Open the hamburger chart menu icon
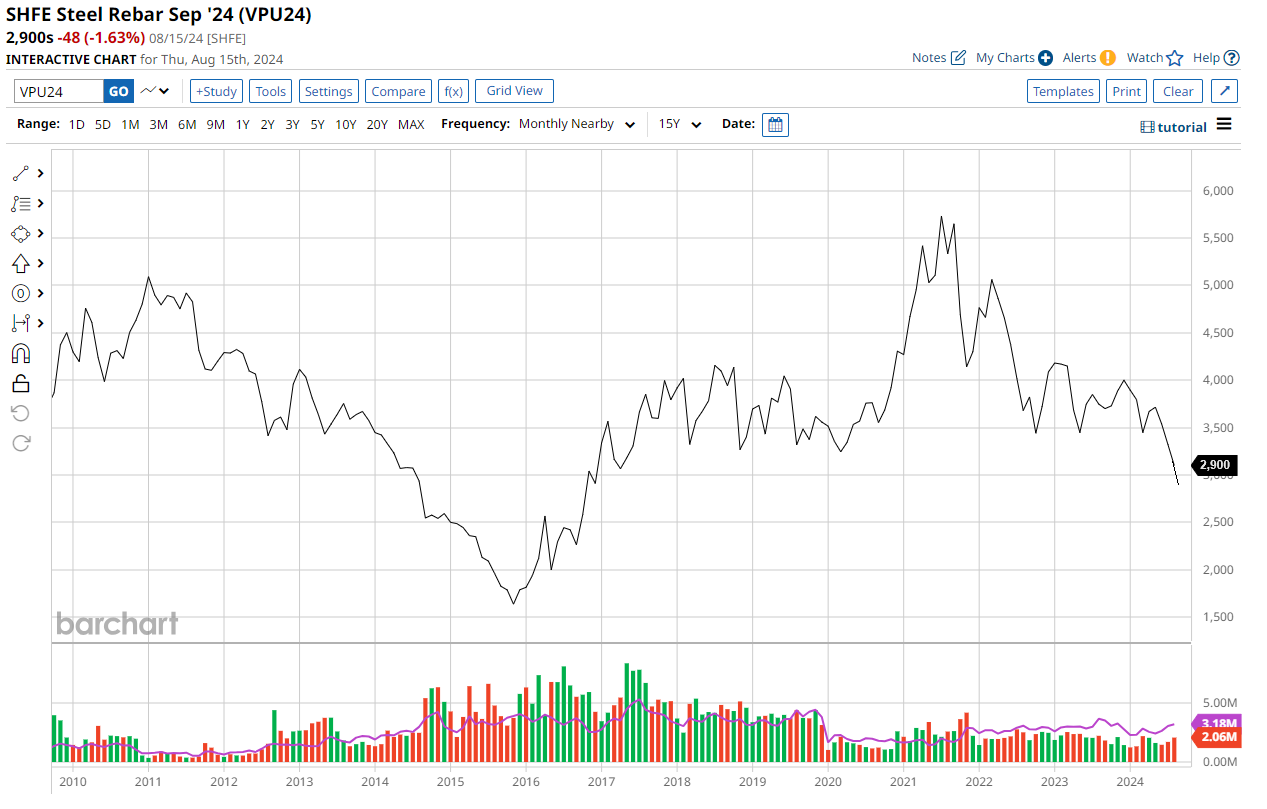Image resolution: width=1267 pixels, height=809 pixels. (x=1224, y=125)
